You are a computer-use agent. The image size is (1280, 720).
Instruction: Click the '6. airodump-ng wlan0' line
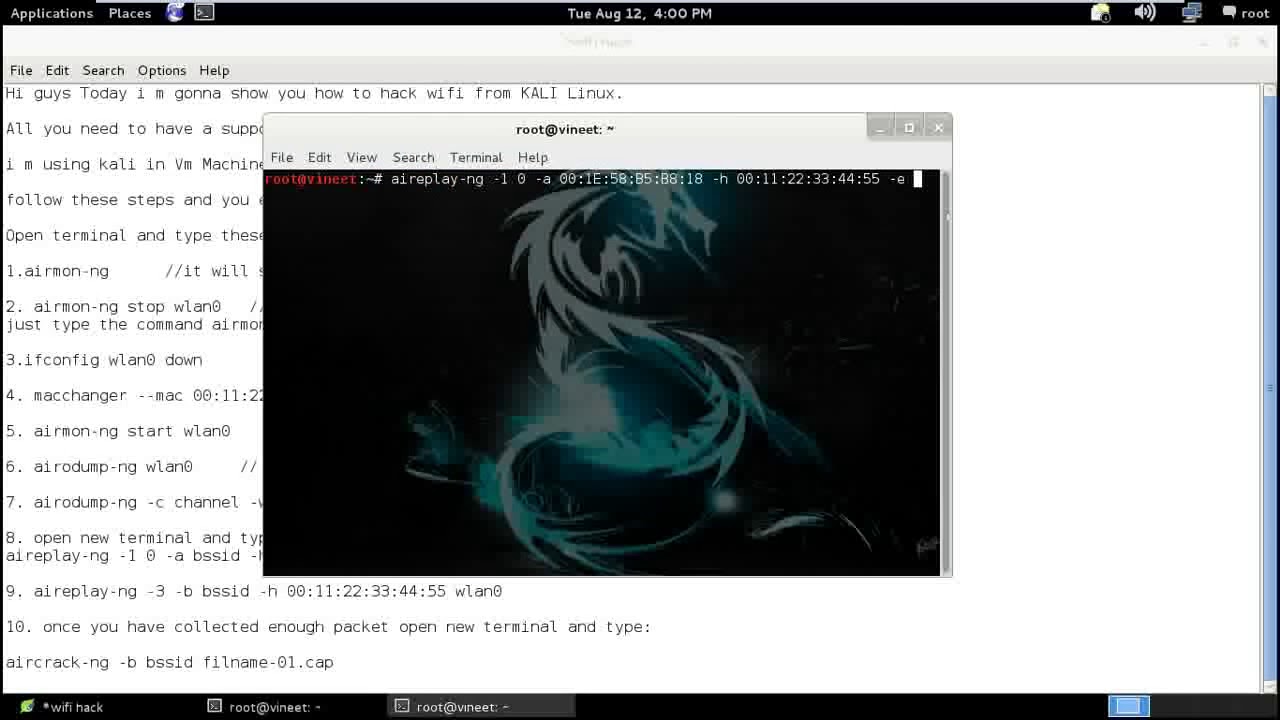click(x=132, y=467)
